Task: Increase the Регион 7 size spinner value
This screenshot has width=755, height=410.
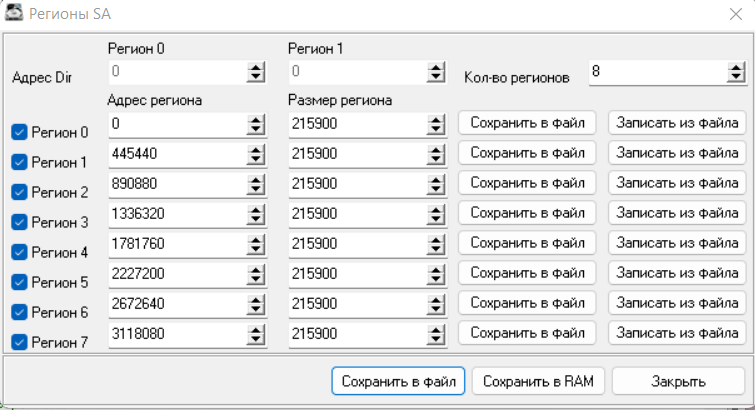Action: tap(435, 328)
